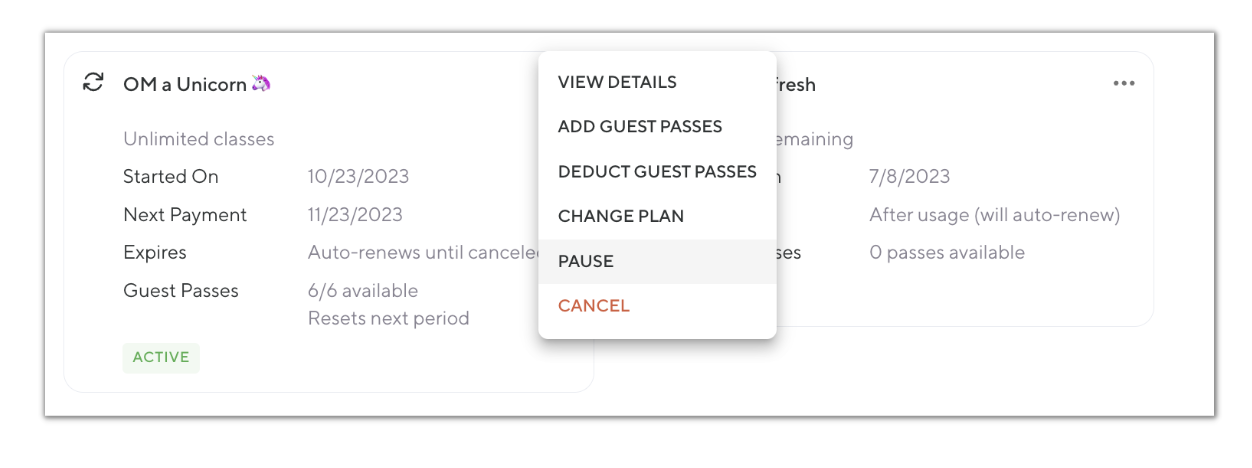Image resolution: width=1252 pixels, height=468 pixels.
Task: Click the Resets next period note
Action: pos(388,319)
